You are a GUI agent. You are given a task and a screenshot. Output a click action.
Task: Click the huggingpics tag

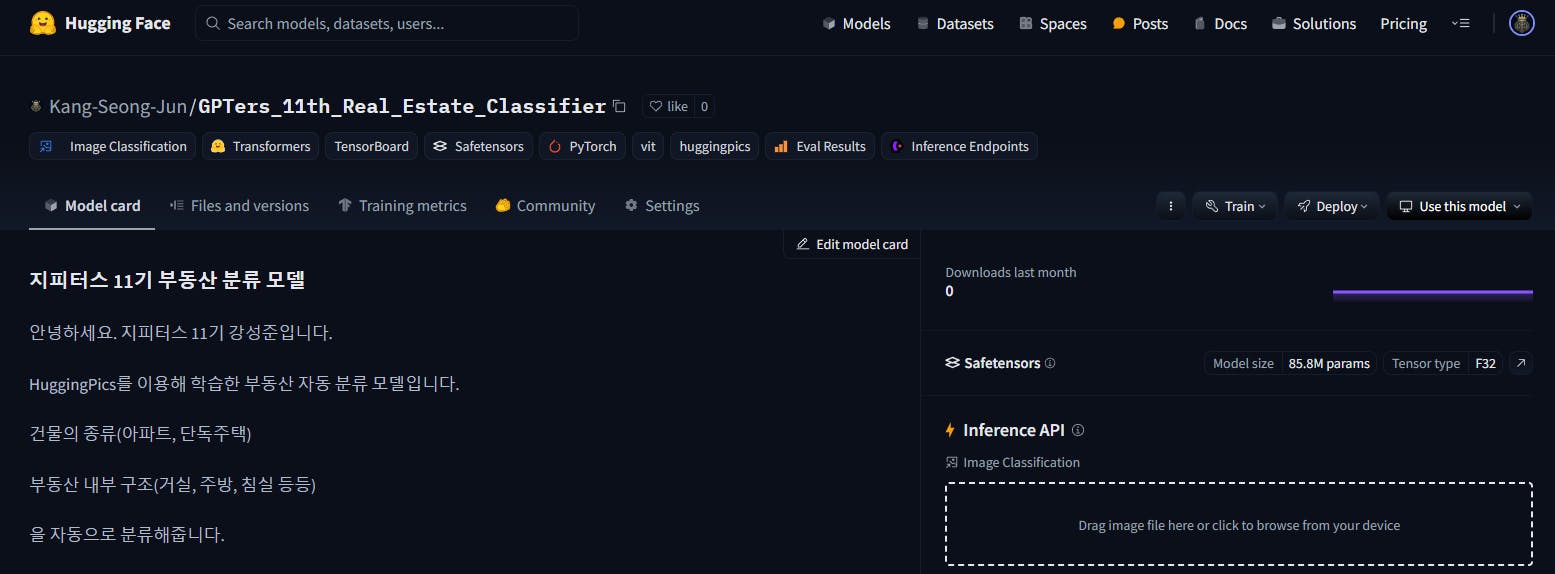click(x=715, y=146)
